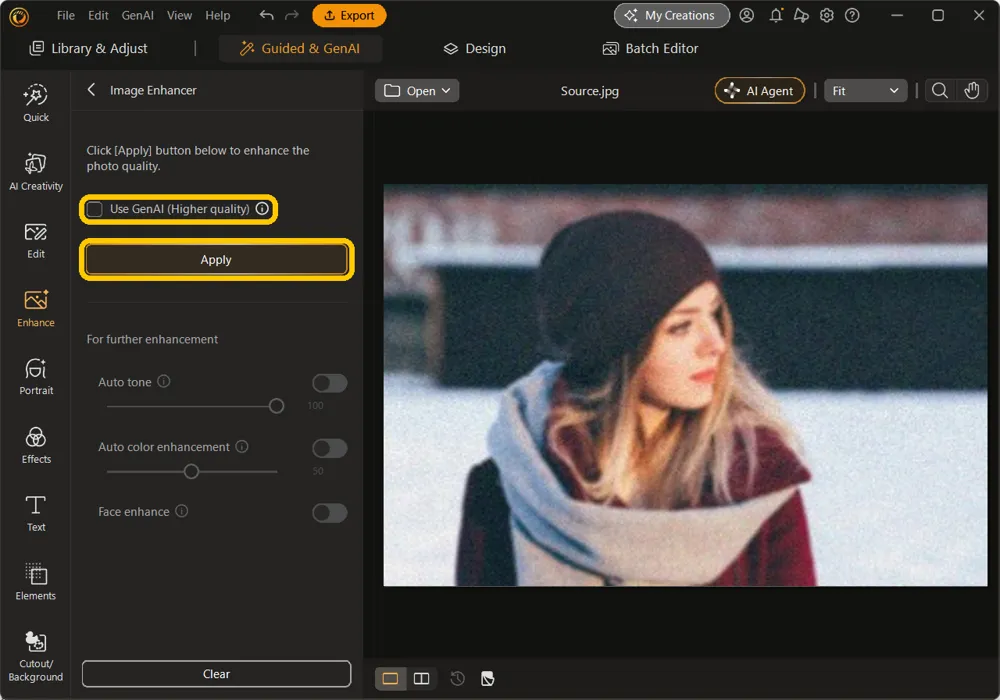The image size is (1000, 700).
Task: Expand the Open file dropdown
Action: [x=417, y=91]
